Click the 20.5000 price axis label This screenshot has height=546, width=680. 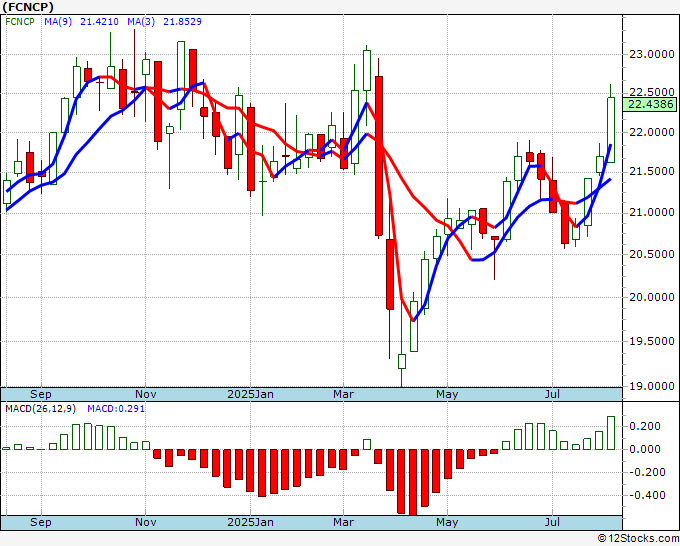(651, 254)
